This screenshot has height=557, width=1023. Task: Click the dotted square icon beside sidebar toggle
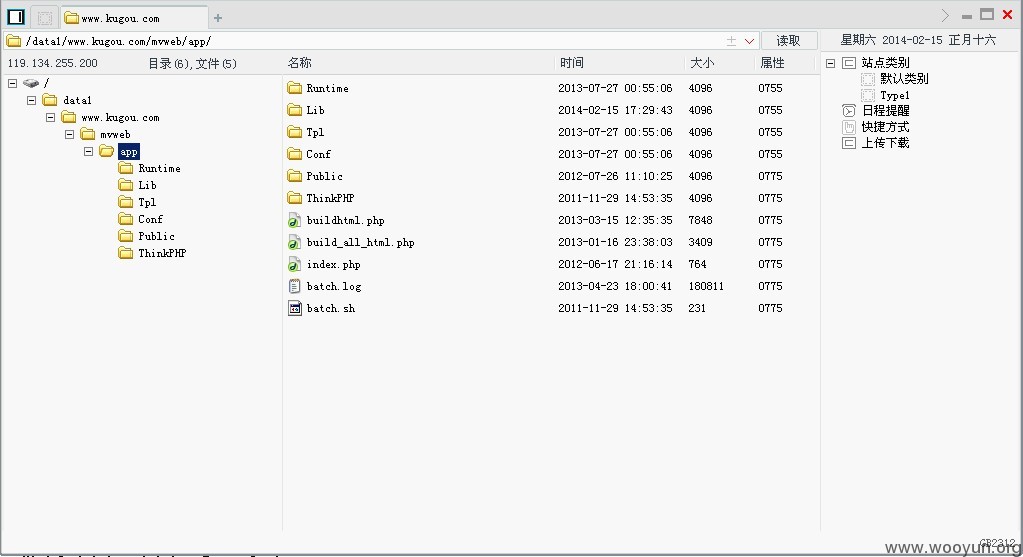point(44,18)
